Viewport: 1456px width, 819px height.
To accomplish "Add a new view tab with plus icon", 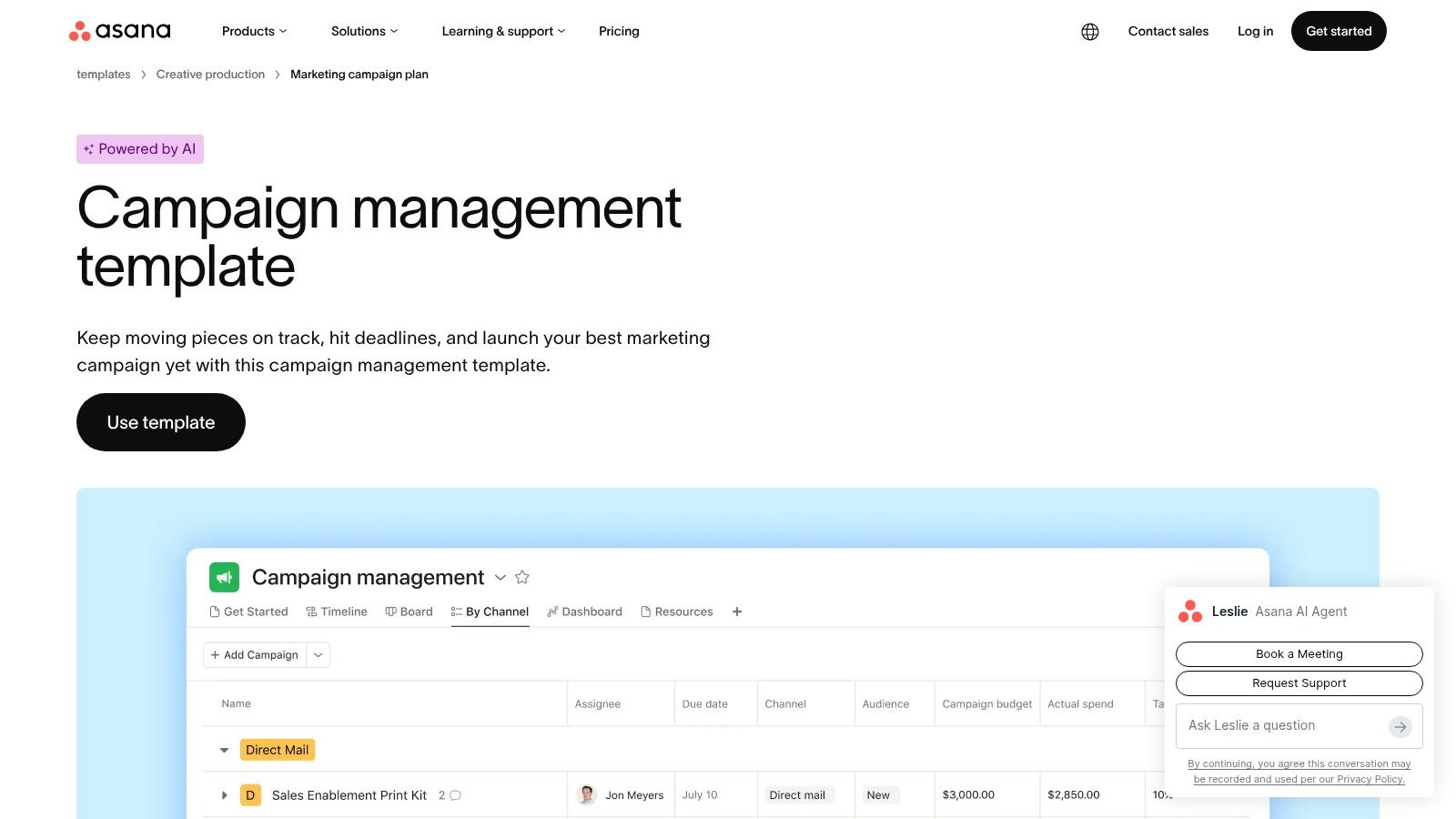I will (737, 612).
